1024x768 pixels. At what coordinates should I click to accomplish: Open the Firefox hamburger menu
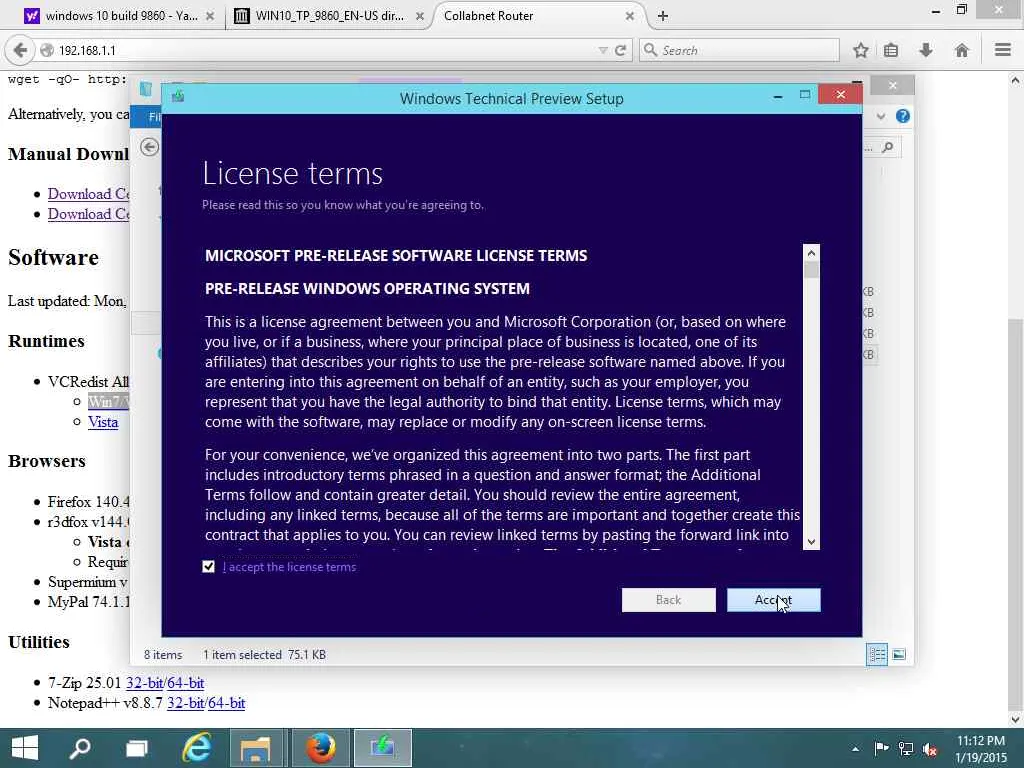click(x=1003, y=50)
